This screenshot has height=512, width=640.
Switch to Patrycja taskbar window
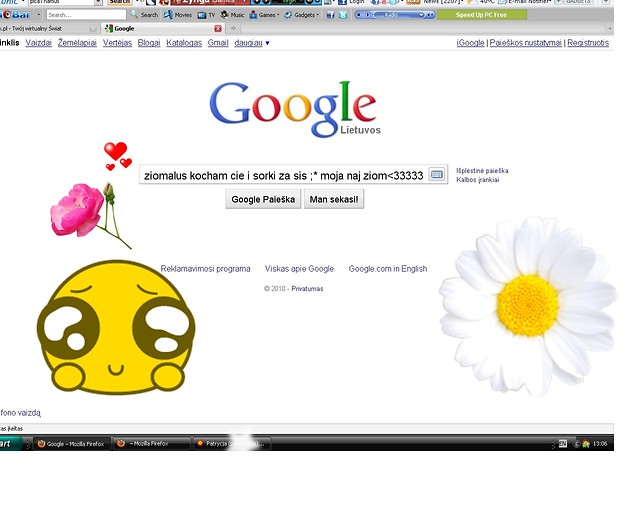click(232, 443)
